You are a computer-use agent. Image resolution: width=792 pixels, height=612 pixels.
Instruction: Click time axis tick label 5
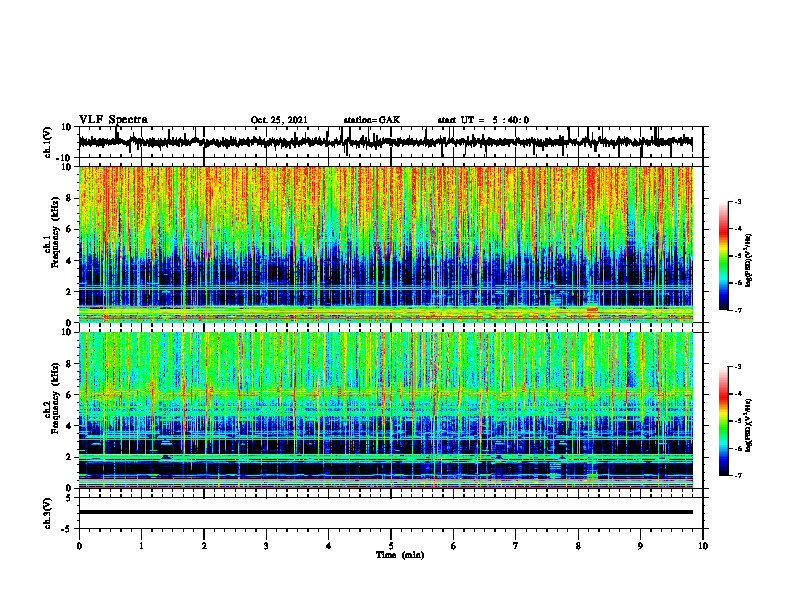point(391,546)
